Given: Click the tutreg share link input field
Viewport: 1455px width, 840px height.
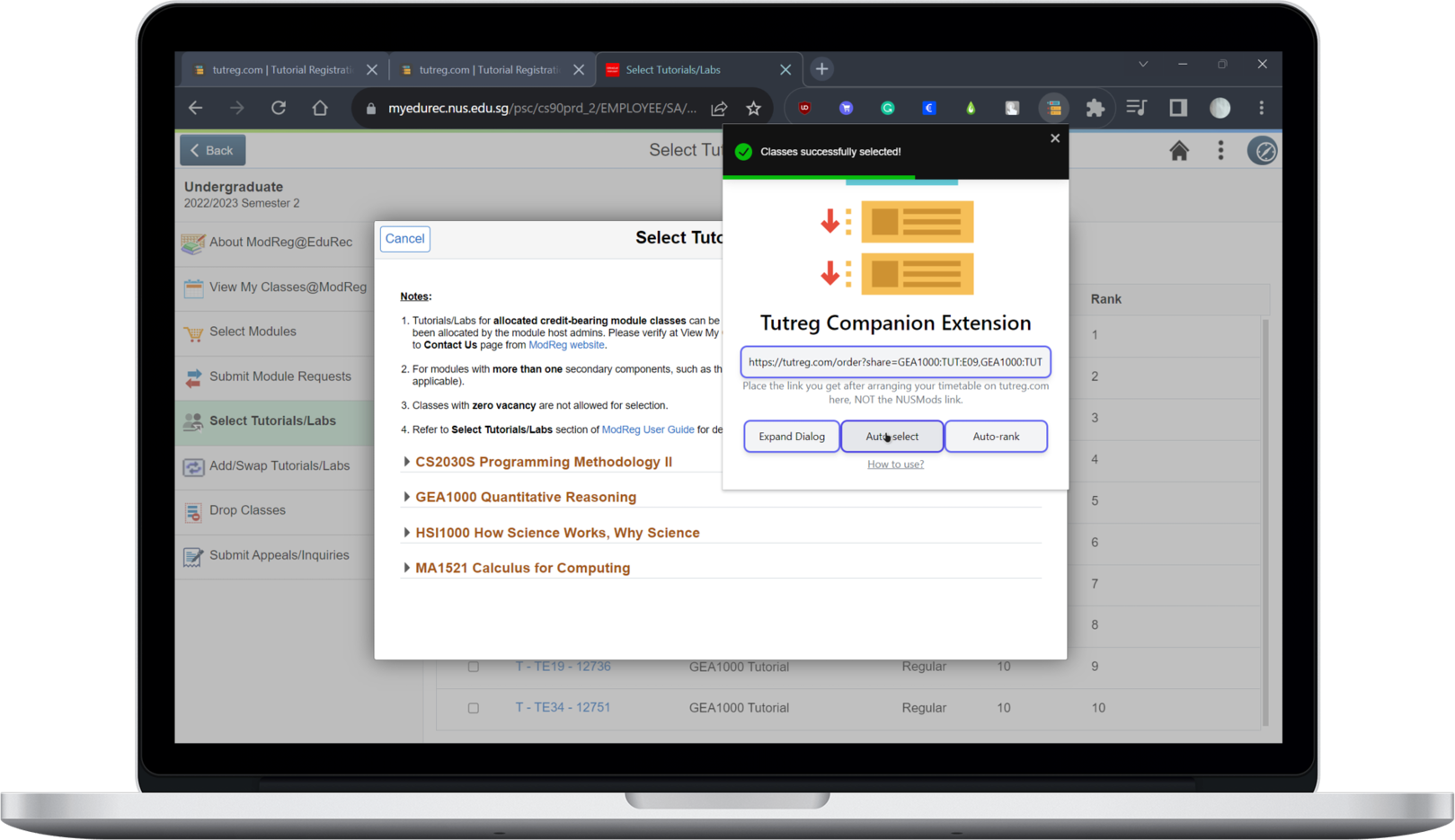Looking at the screenshot, I should pos(895,362).
